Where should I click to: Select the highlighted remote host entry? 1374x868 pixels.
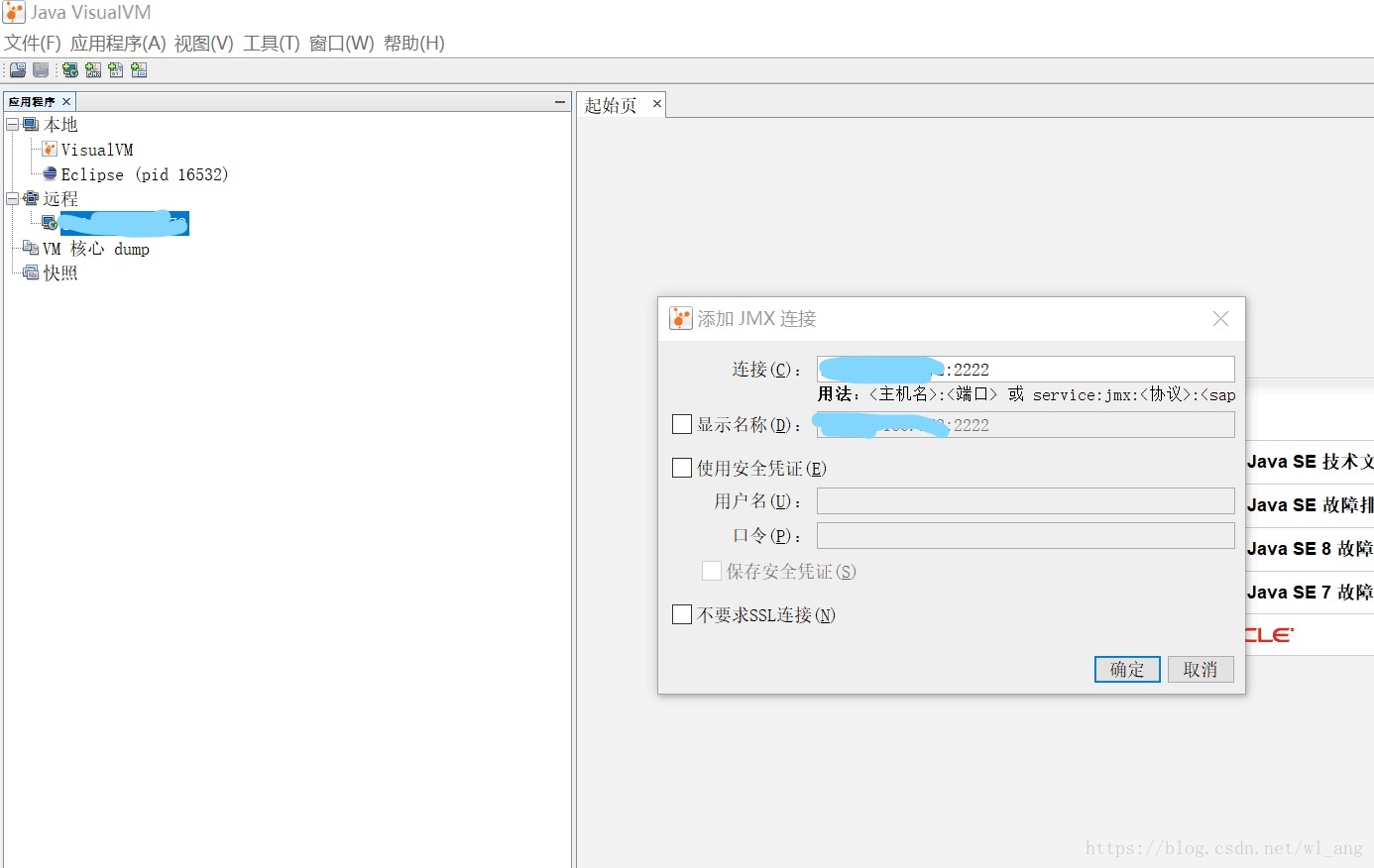[x=125, y=223]
